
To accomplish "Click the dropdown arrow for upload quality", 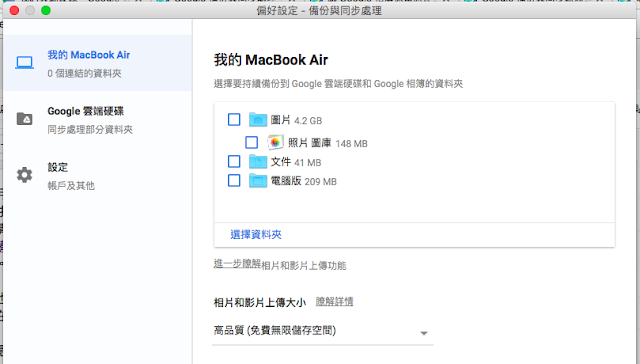I will pos(424,333).
